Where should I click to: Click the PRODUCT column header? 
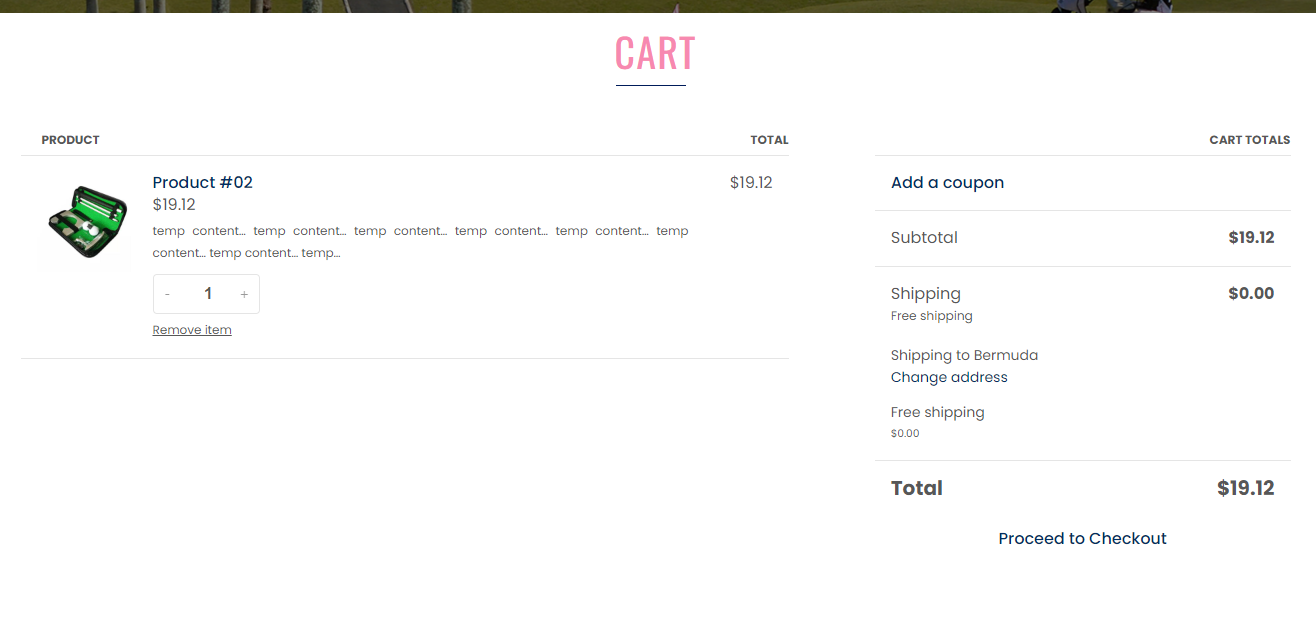tap(70, 140)
